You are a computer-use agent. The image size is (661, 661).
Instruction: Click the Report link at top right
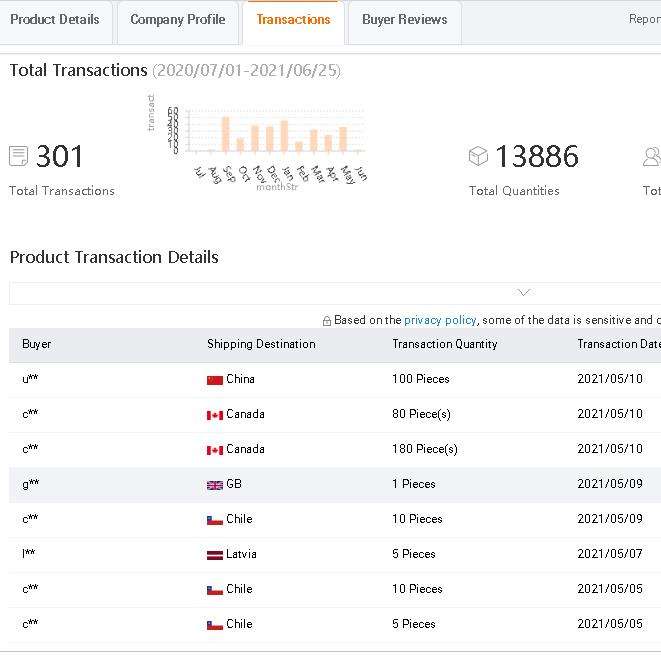644,19
